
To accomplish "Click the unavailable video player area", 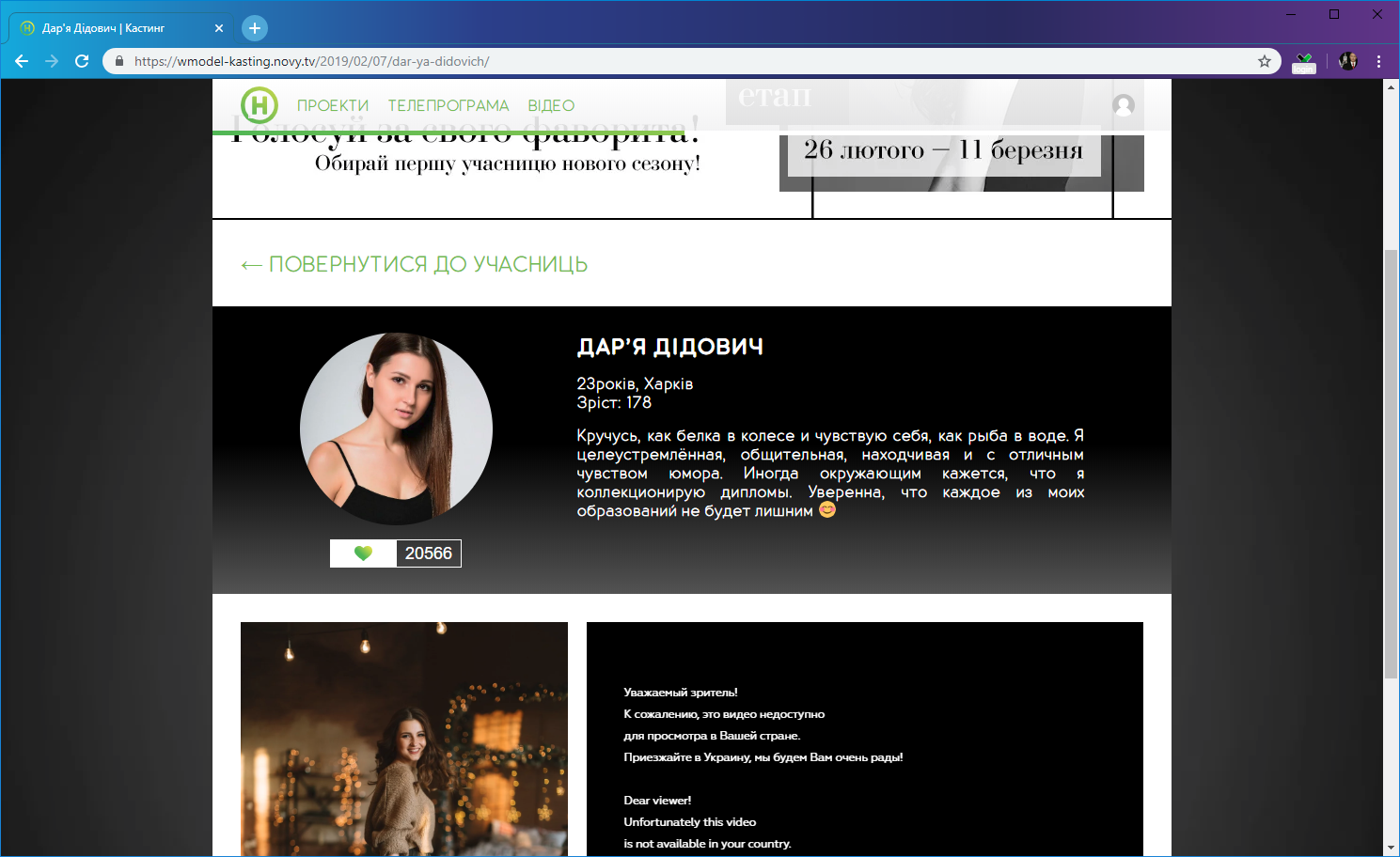I will 865,739.
